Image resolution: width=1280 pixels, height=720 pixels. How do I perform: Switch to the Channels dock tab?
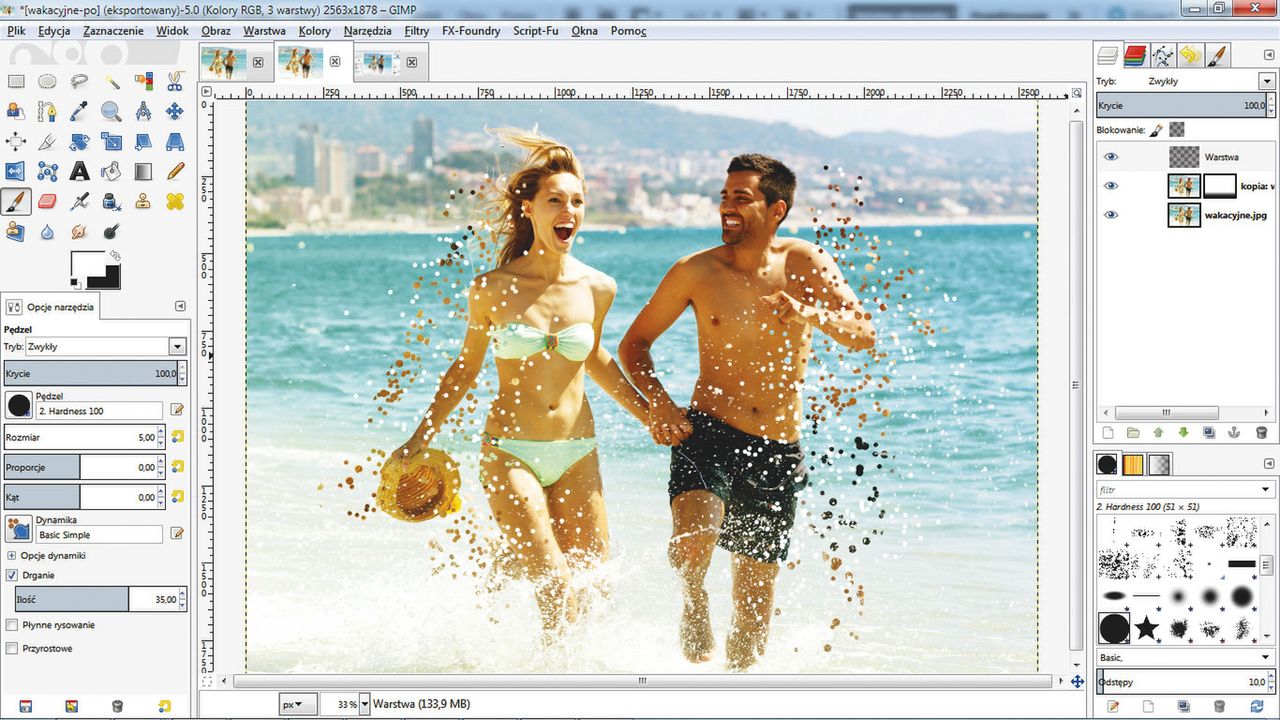point(1134,55)
